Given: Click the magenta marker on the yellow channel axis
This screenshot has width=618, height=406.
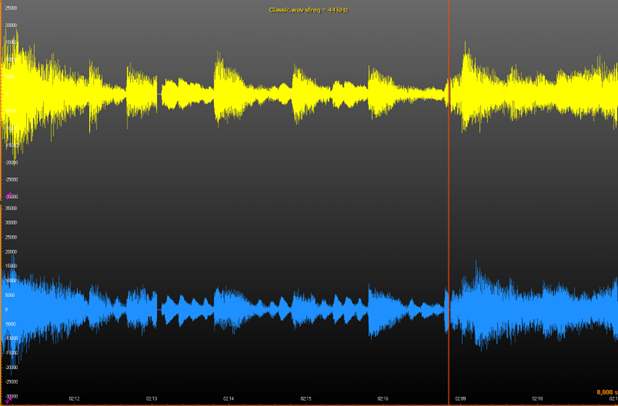Looking at the screenshot, I should [x=9, y=196].
